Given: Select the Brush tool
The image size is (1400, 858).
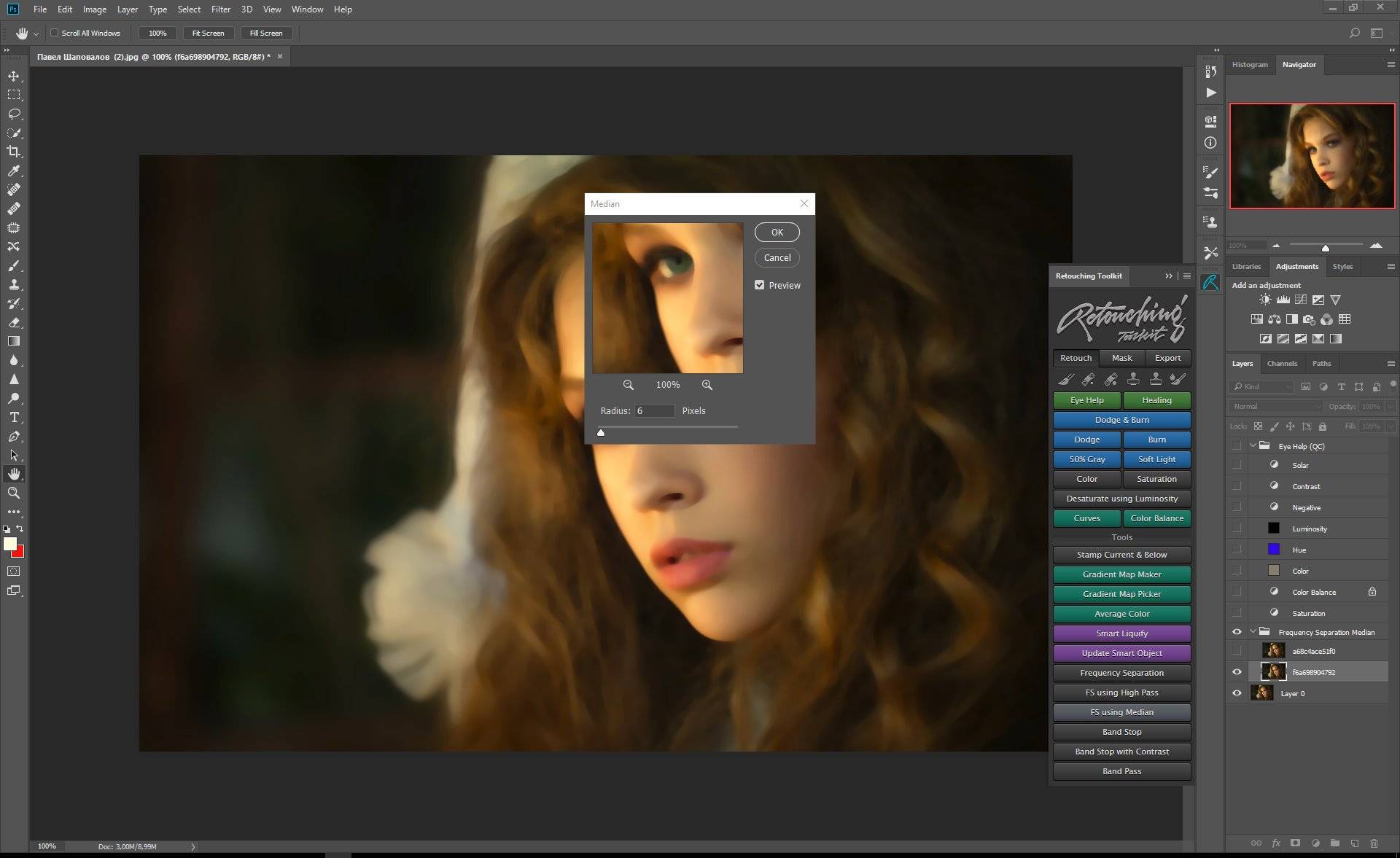Looking at the screenshot, I should (x=14, y=265).
